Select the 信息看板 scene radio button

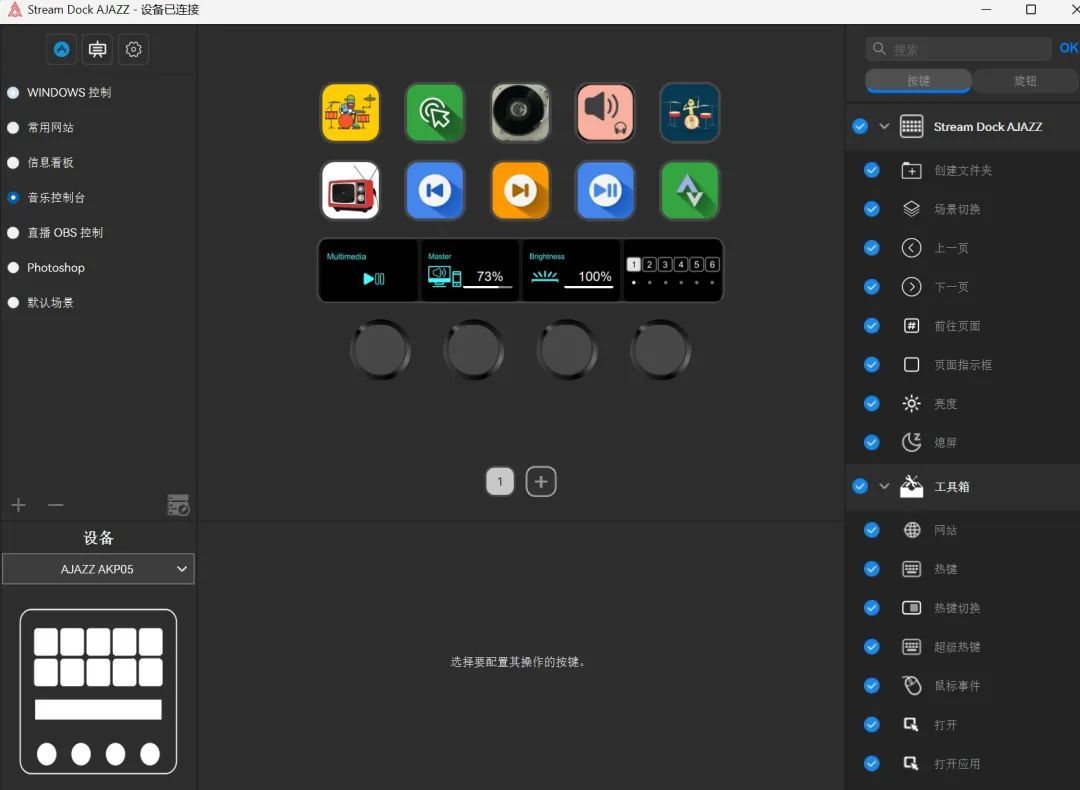coord(13,163)
